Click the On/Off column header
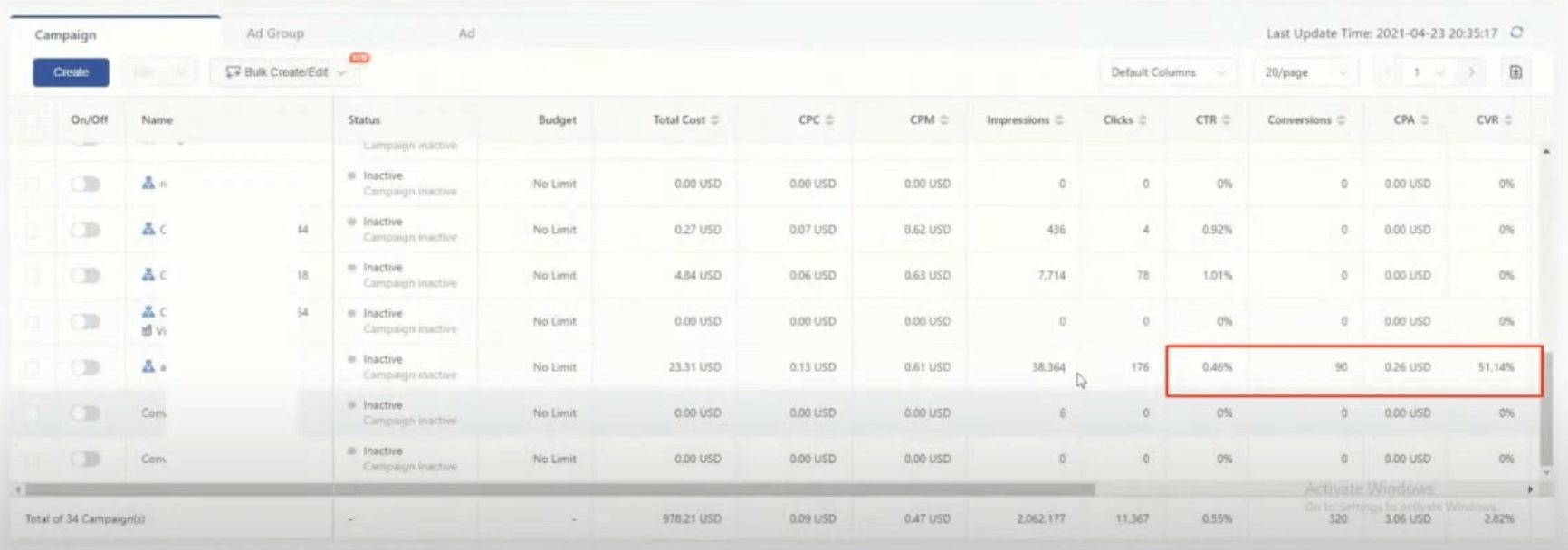 coord(89,119)
